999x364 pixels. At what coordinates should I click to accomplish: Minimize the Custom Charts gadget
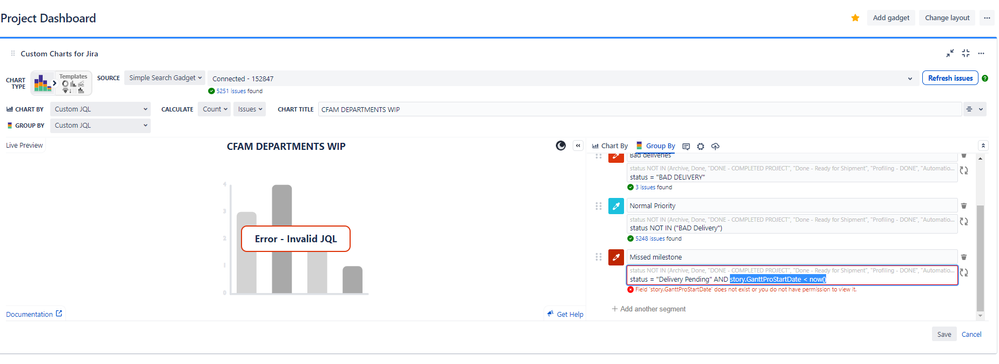tap(951, 54)
